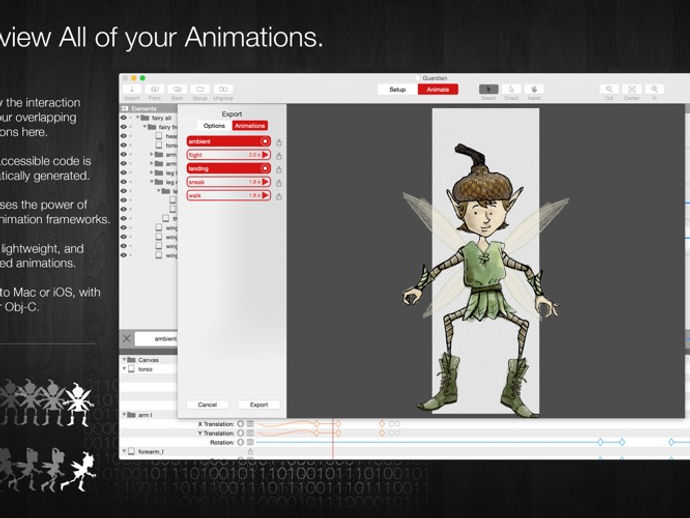The image size is (690, 518).
Task: Toggle visibility eye for fairy front folder
Action: click(124, 127)
